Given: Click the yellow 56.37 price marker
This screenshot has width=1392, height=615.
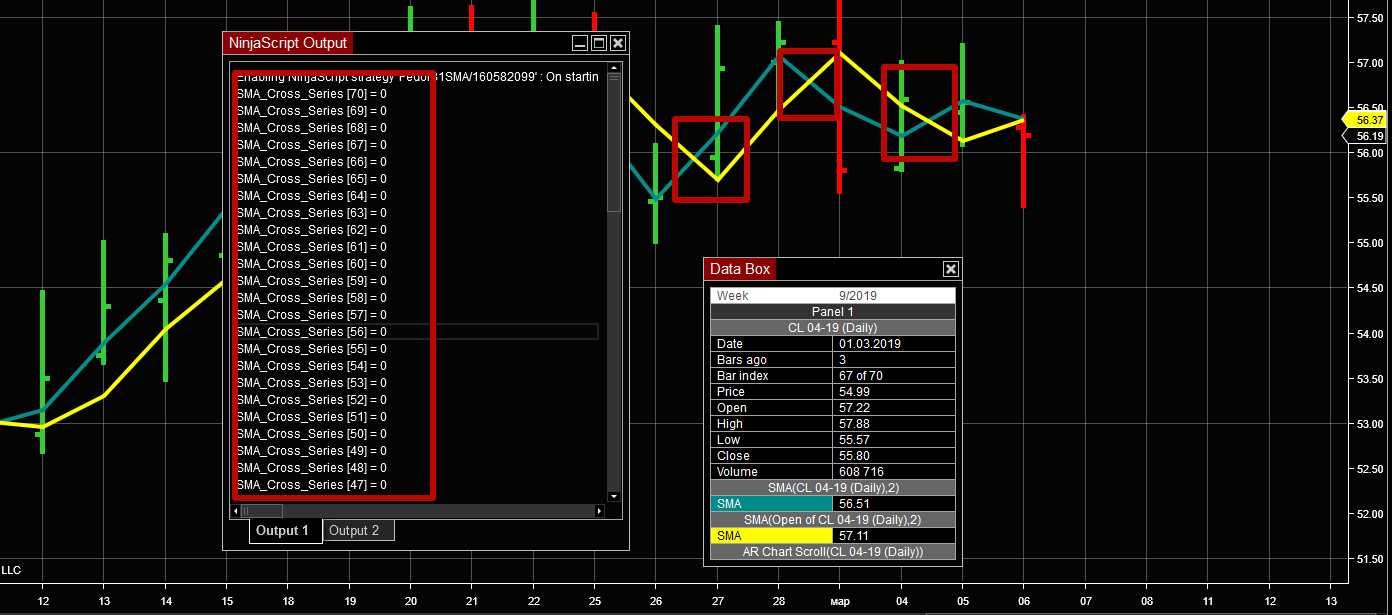Looking at the screenshot, I should click(x=1366, y=120).
